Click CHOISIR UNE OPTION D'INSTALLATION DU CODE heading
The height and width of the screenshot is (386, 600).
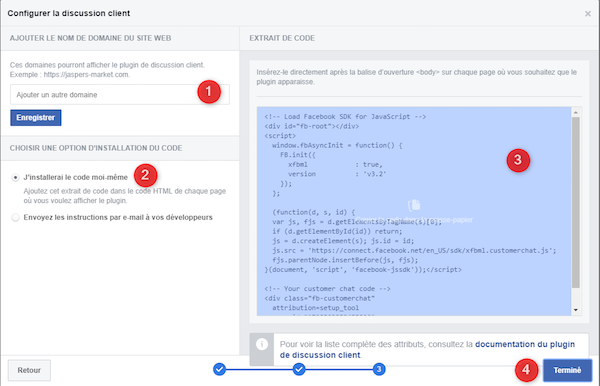(96, 148)
